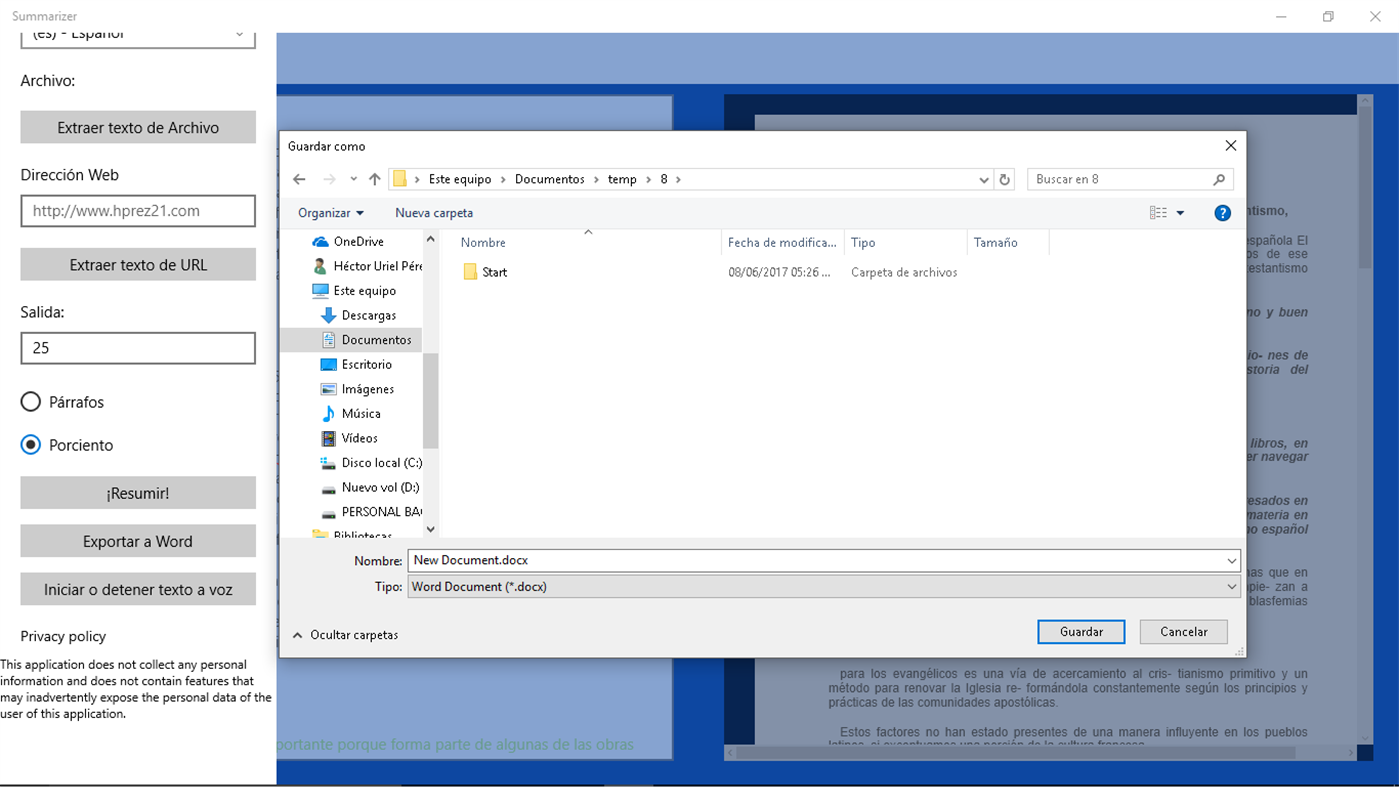Go up to the parent folder
The image size is (1399, 787).
[374, 179]
